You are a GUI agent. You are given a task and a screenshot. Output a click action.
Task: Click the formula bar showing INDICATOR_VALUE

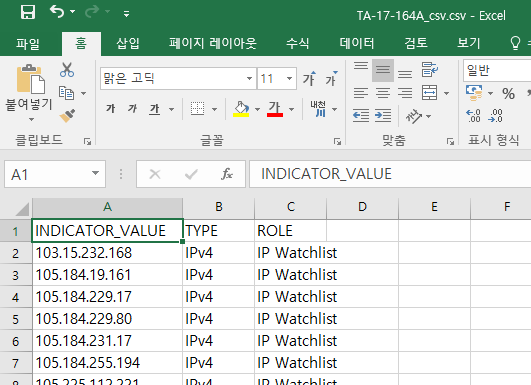pyautogui.click(x=390, y=174)
